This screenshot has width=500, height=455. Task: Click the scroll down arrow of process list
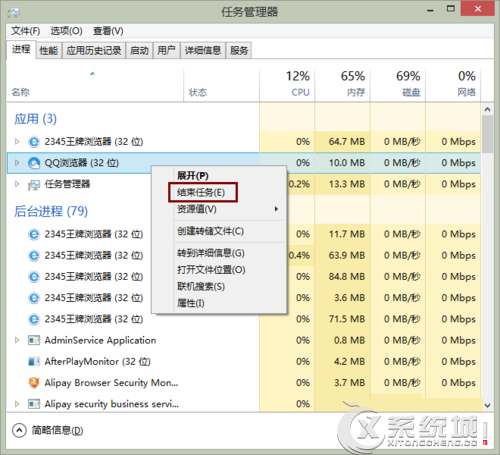pos(487,405)
